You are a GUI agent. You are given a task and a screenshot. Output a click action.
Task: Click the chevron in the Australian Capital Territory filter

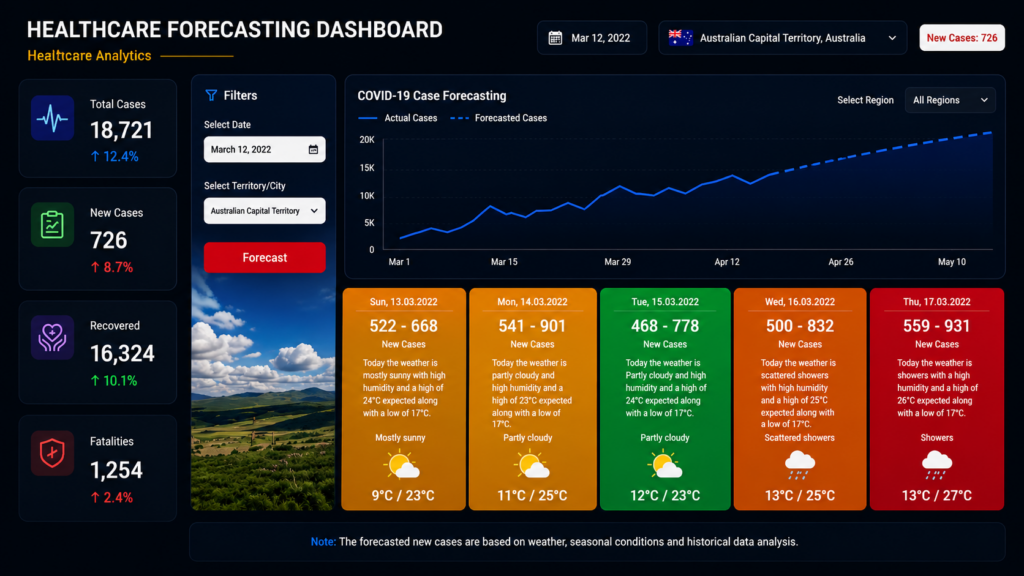tap(314, 211)
